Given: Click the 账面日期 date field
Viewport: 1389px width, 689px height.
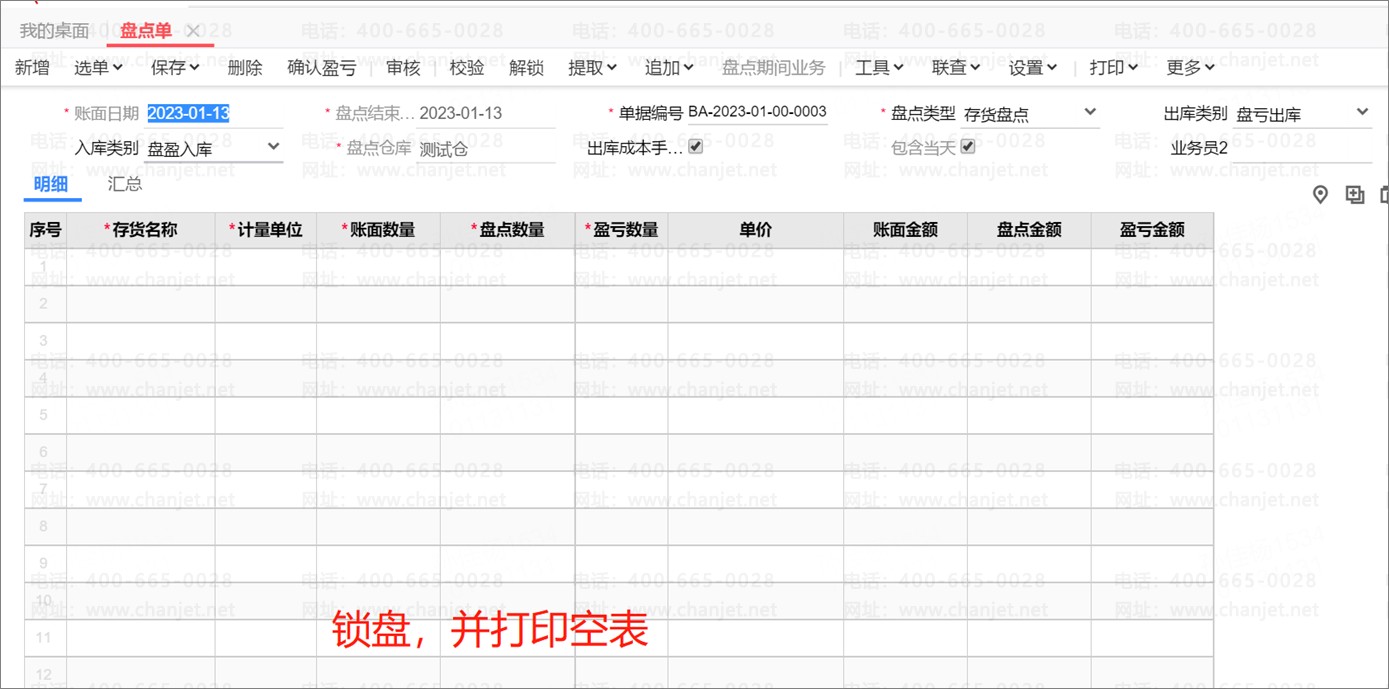Looking at the screenshot, I should (x=214, y=114).
